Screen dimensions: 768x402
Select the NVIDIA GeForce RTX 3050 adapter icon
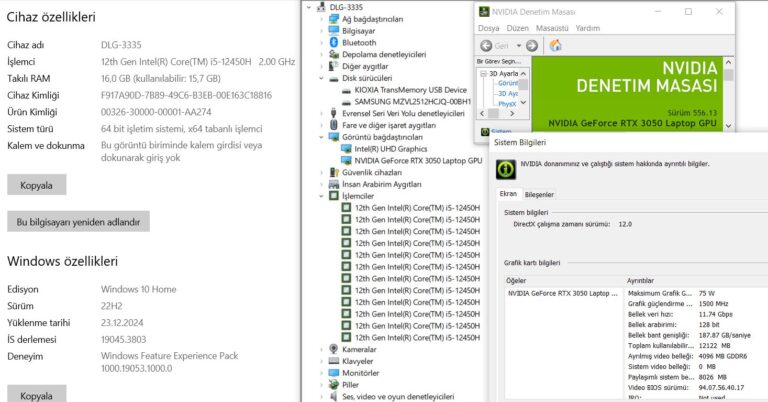346,160
